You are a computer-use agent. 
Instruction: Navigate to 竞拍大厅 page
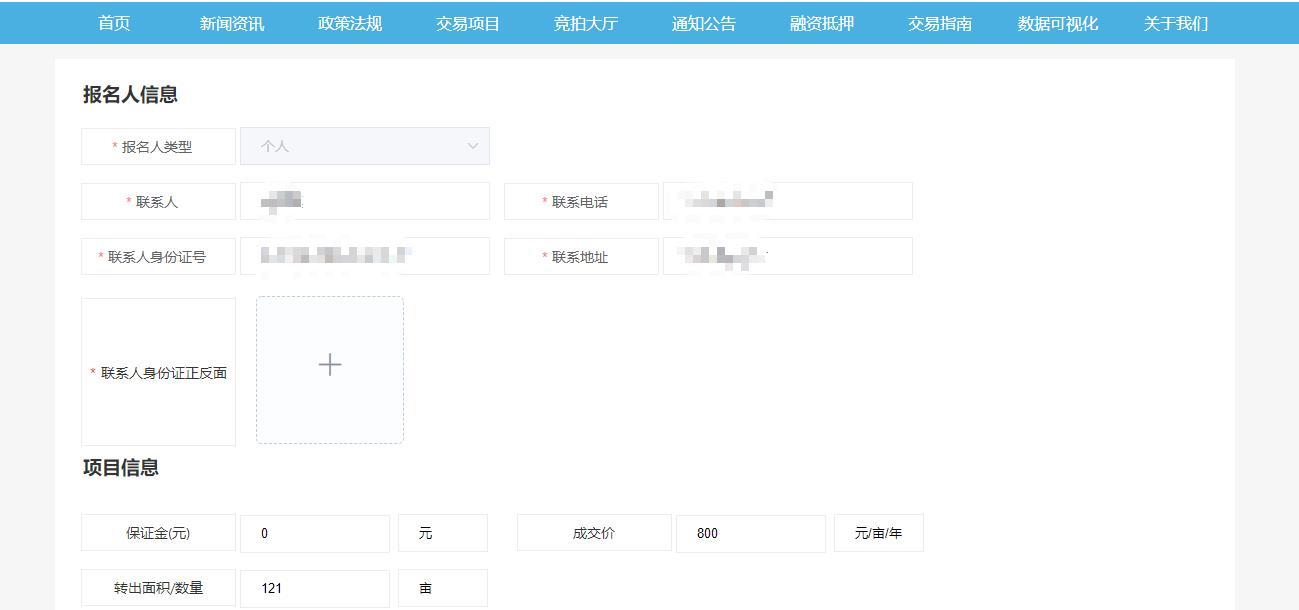pyautogui.click(x=586, y=24)
